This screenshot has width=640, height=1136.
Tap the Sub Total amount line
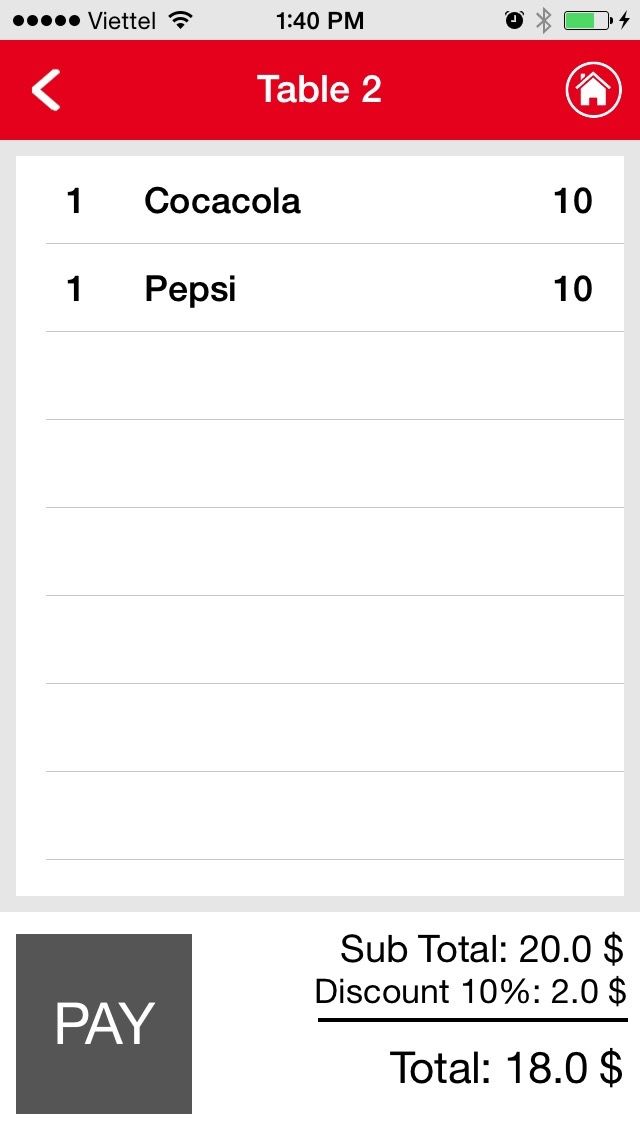(x=481, y=948)
